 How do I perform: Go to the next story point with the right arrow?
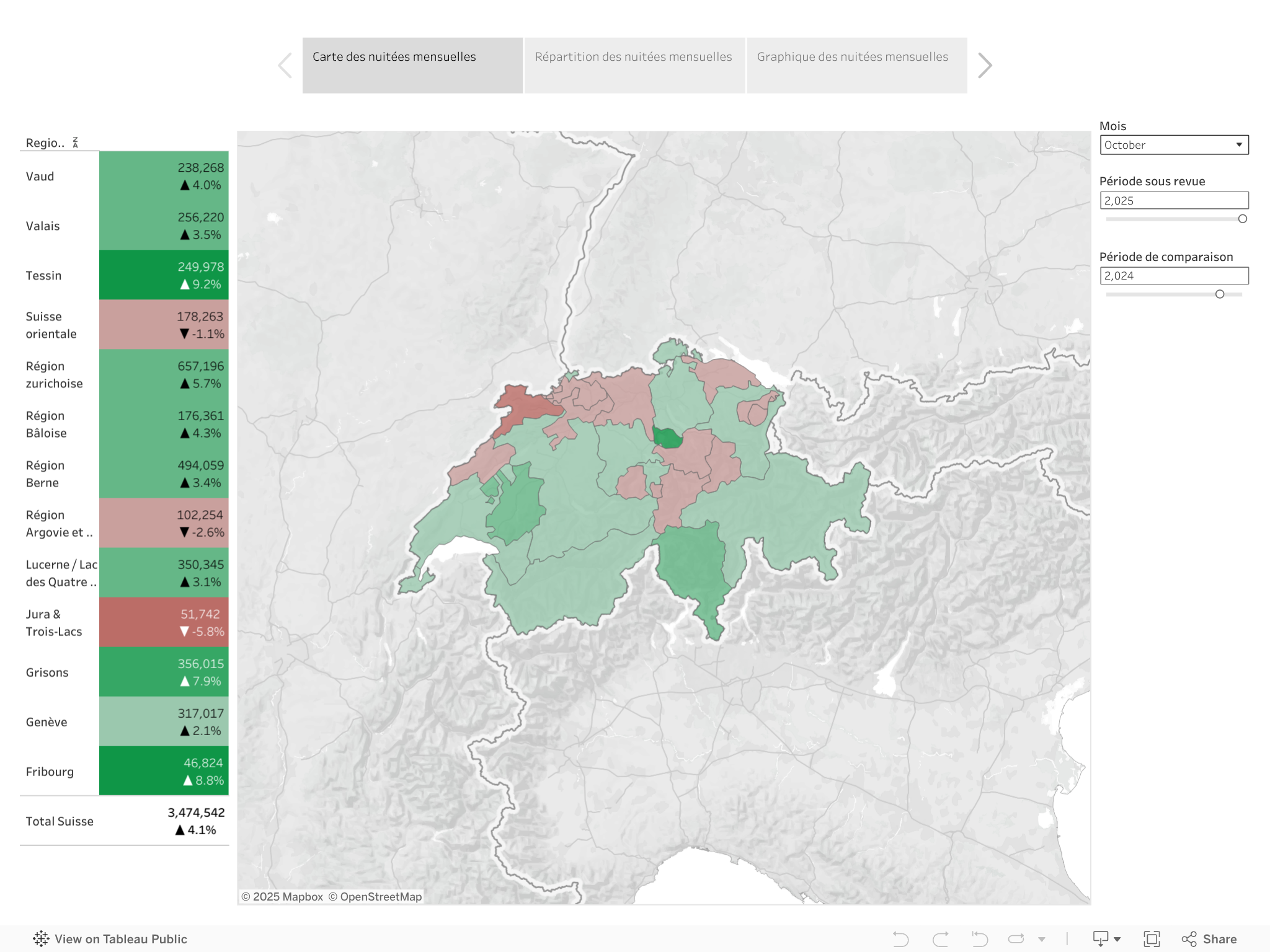click(x=985, y=65)
